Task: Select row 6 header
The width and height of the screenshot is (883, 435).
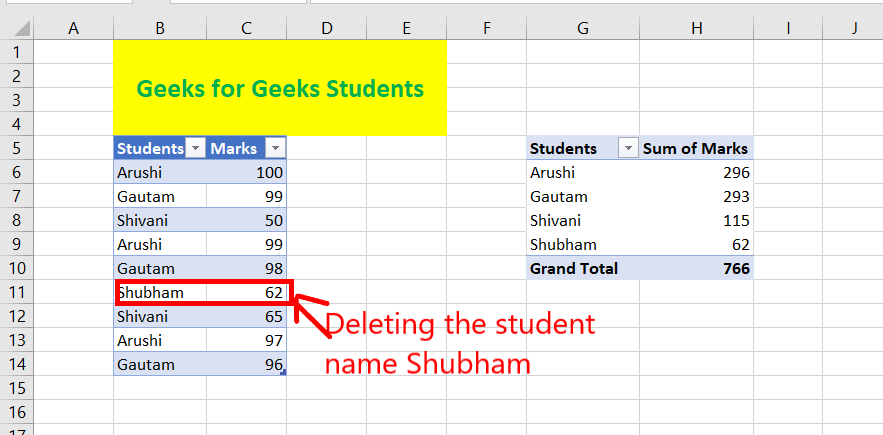Action: click(x=17, y=172)
